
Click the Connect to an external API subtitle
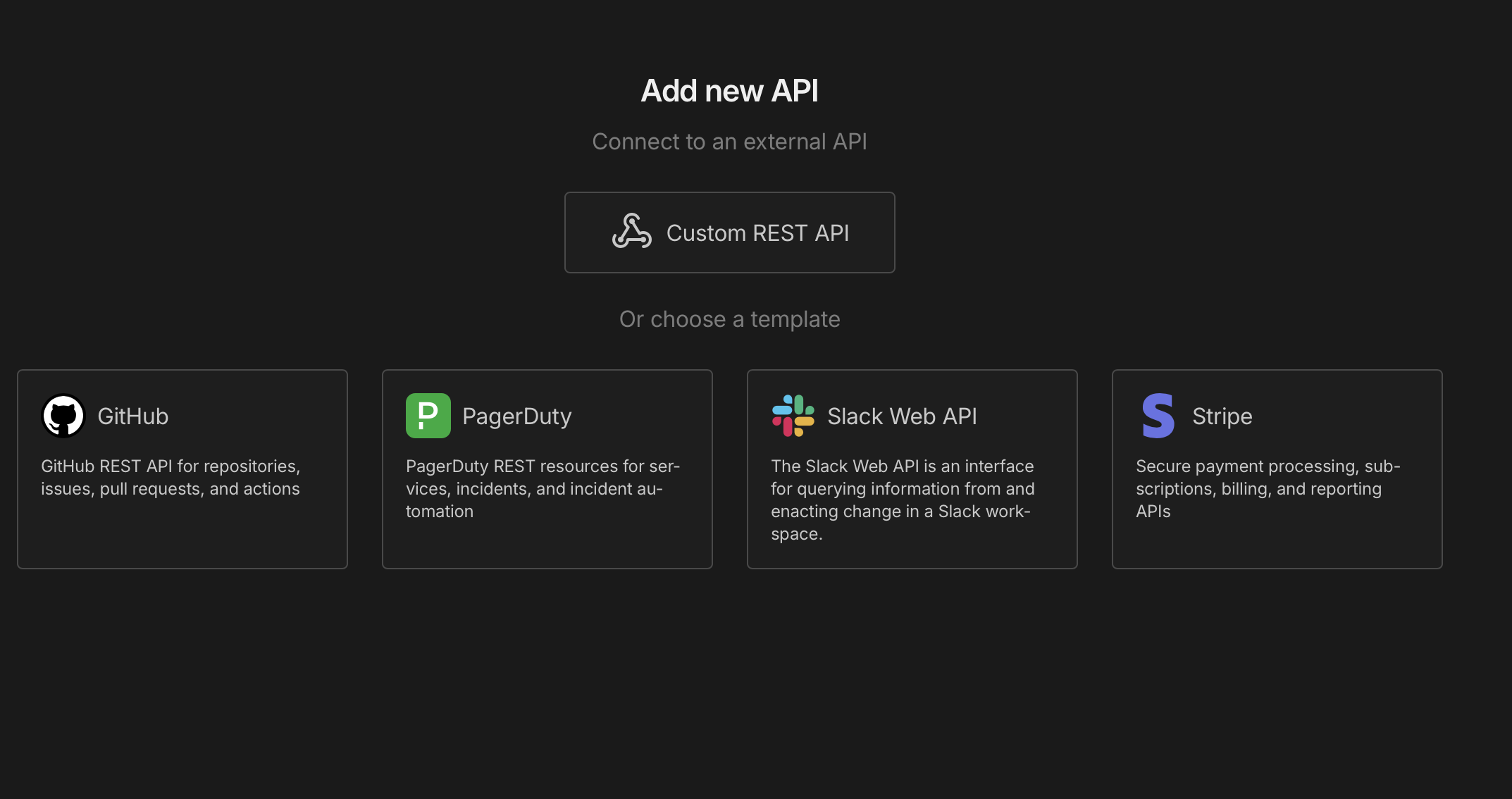(729, 142)
